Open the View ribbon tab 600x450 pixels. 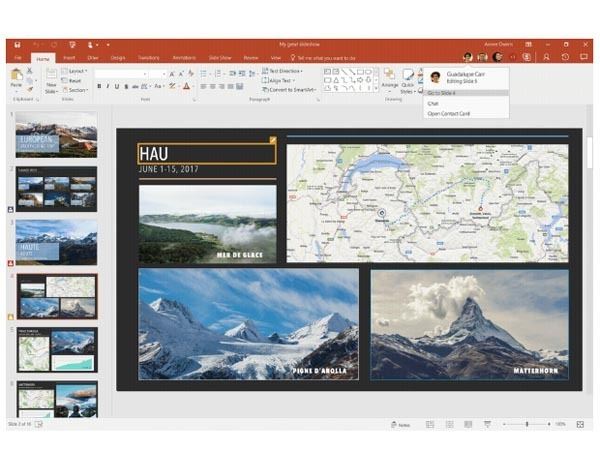(x=276, y=58)
